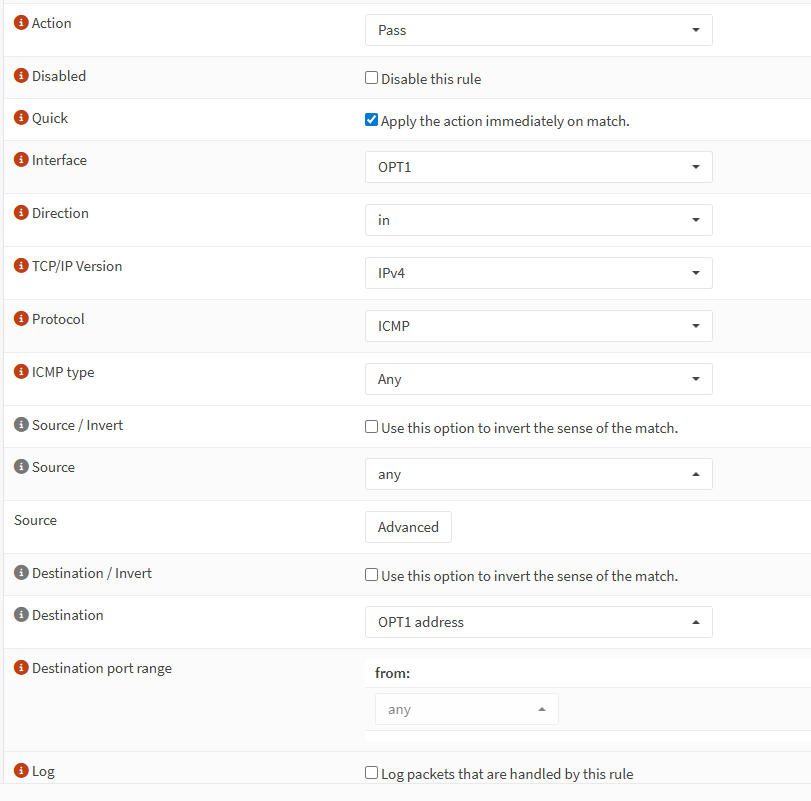Tick the Source invert match checkbox
The width and height of the screenshot is (811, 801).
(x=372, y=427)
